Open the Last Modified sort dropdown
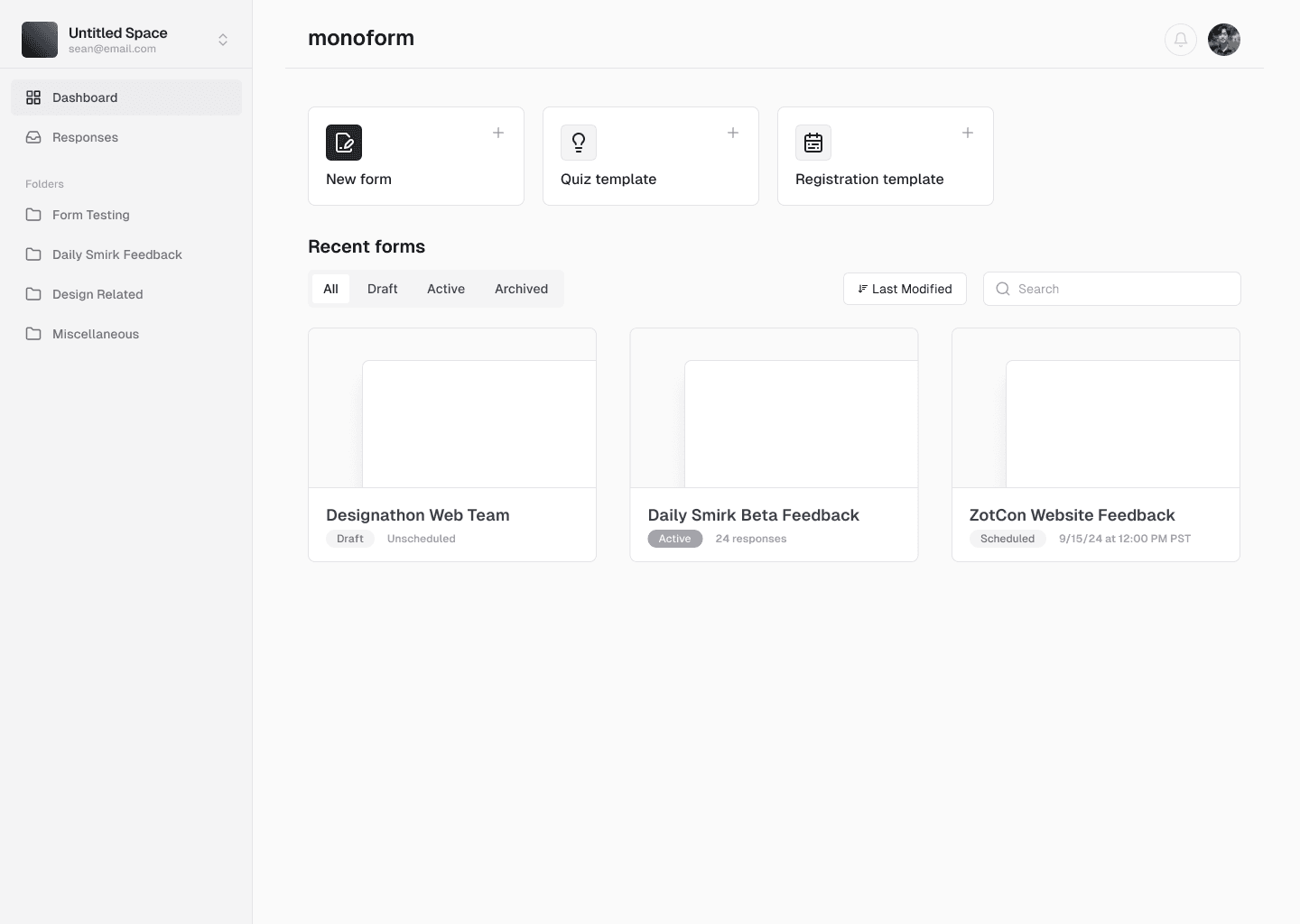1300x924 pixels. 904,289
